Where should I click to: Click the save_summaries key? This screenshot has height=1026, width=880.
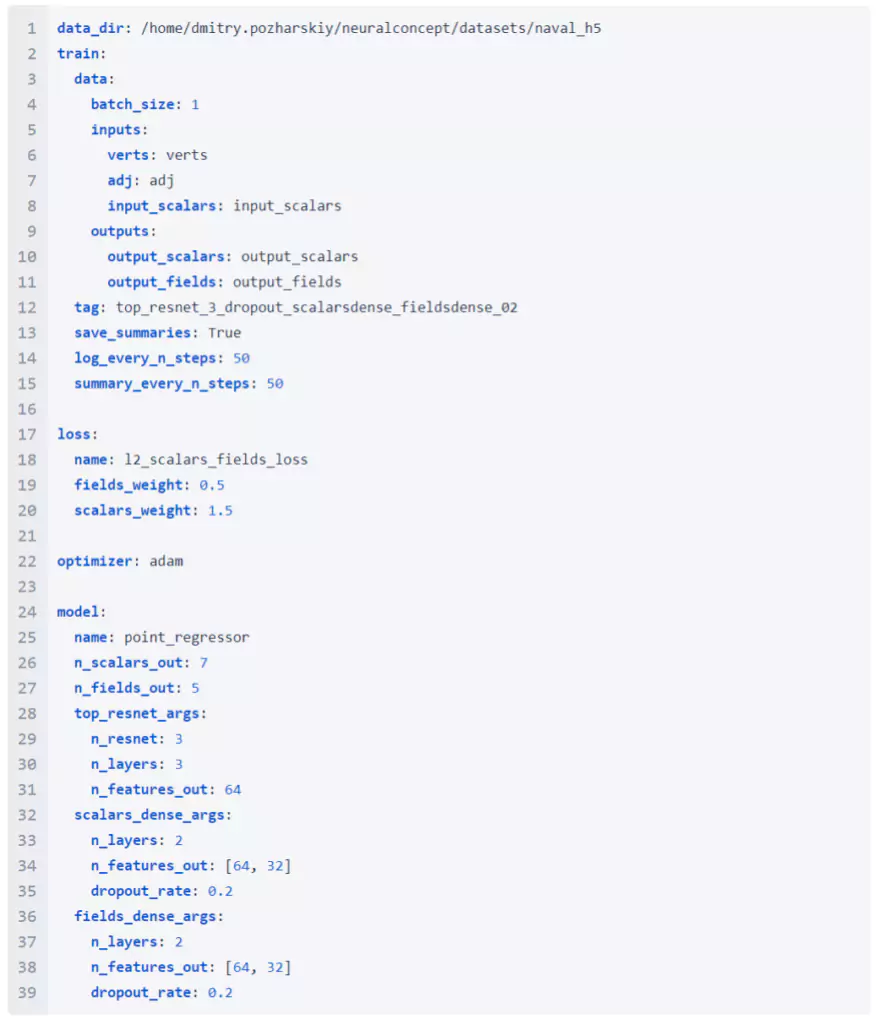tap(132, 333)
